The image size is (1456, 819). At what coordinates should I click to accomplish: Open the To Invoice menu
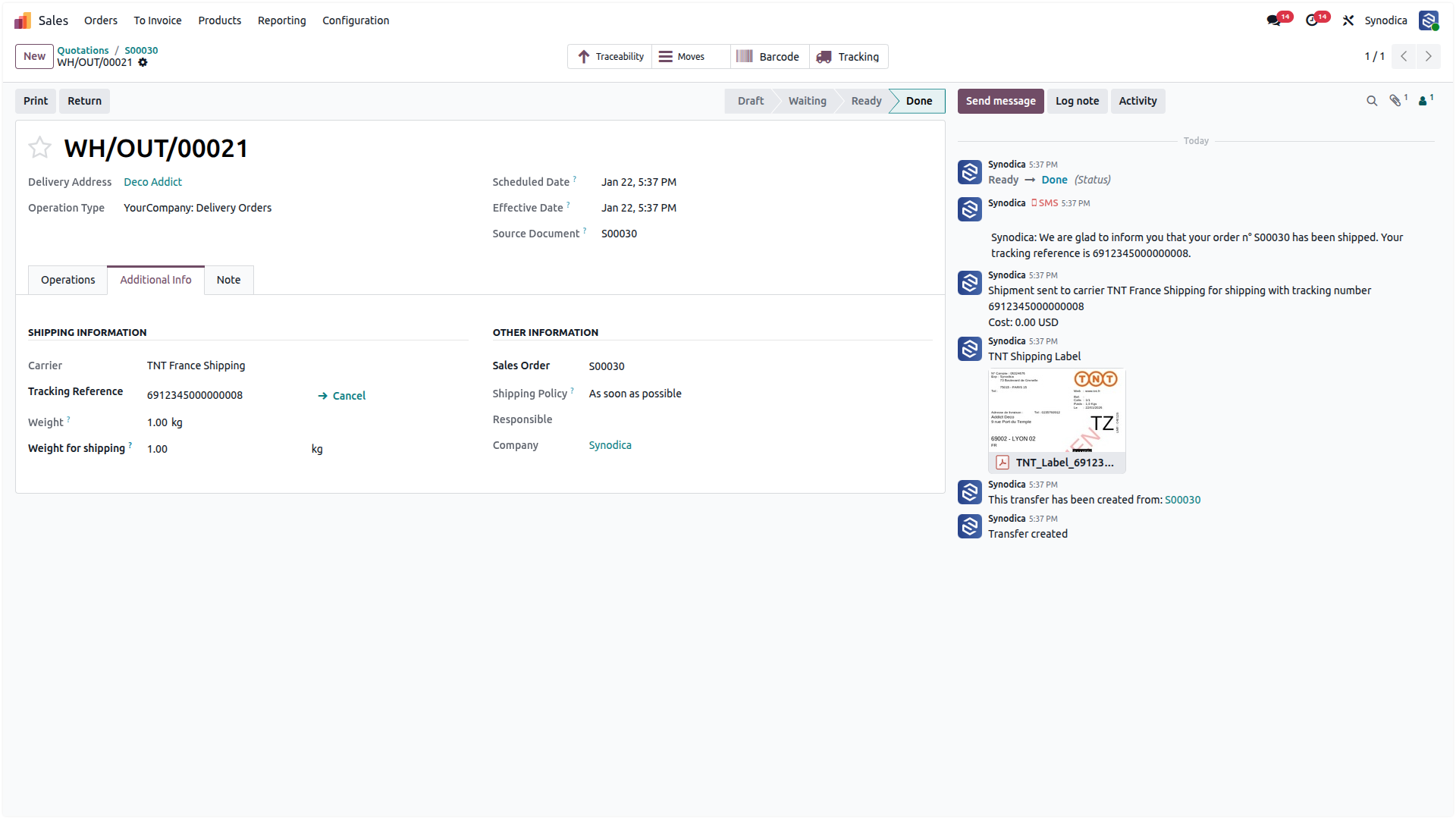tap(158, 20)
